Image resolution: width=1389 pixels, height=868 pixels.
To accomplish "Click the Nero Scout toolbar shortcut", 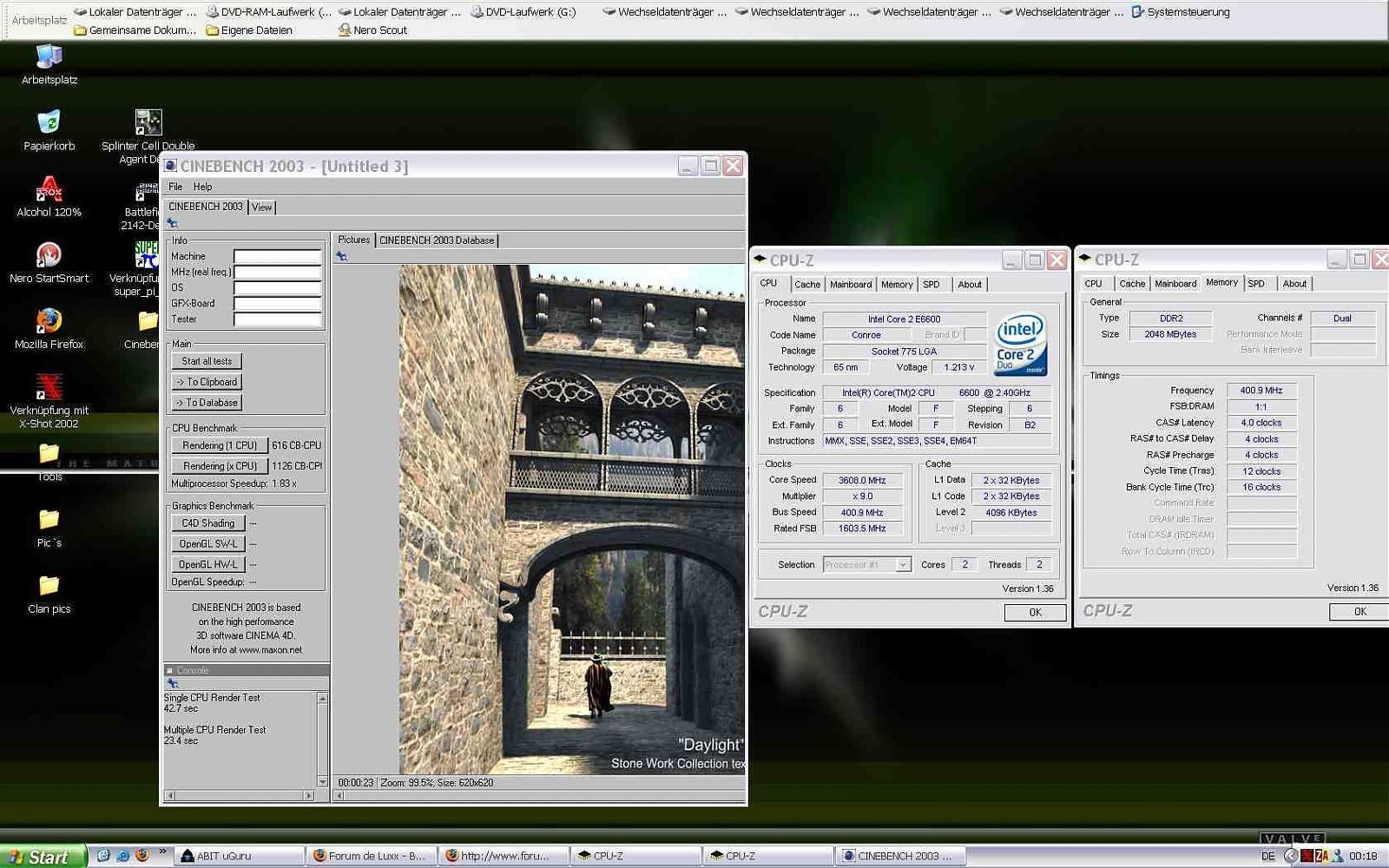I will 372,30.
